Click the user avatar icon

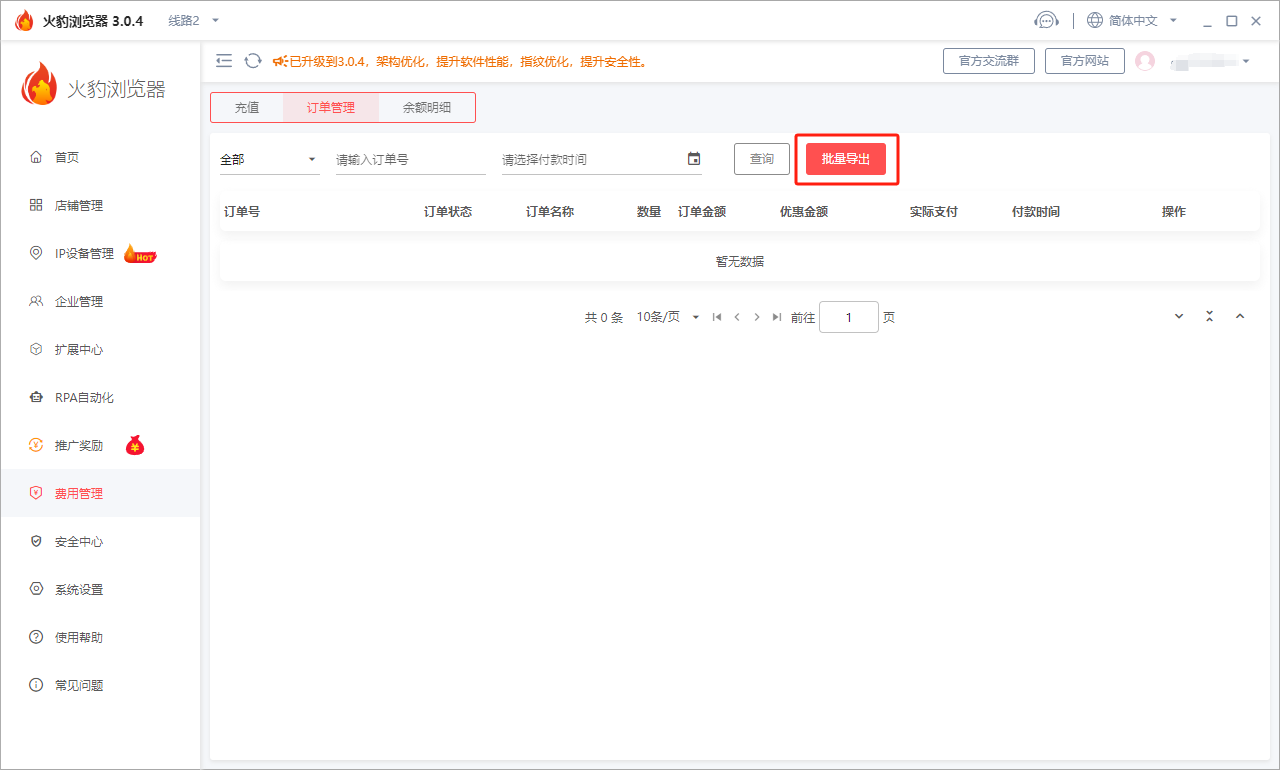[1145, 61]
